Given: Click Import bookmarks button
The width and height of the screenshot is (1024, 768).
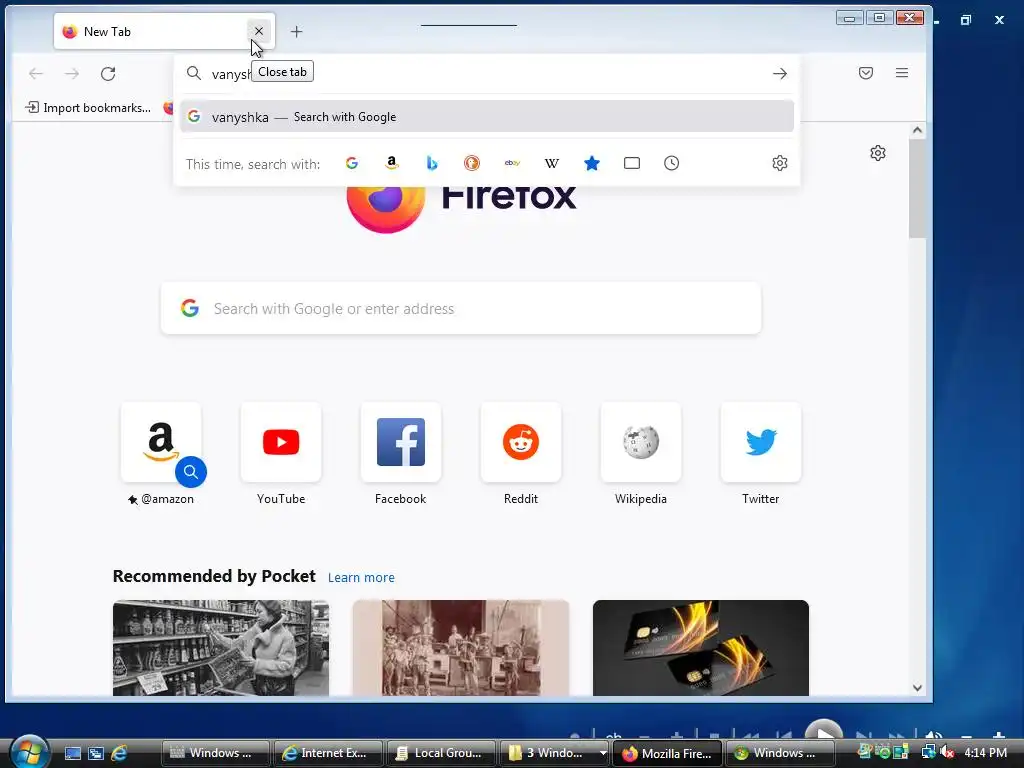Looking at the screenshot, I should [x=88, y=108].
